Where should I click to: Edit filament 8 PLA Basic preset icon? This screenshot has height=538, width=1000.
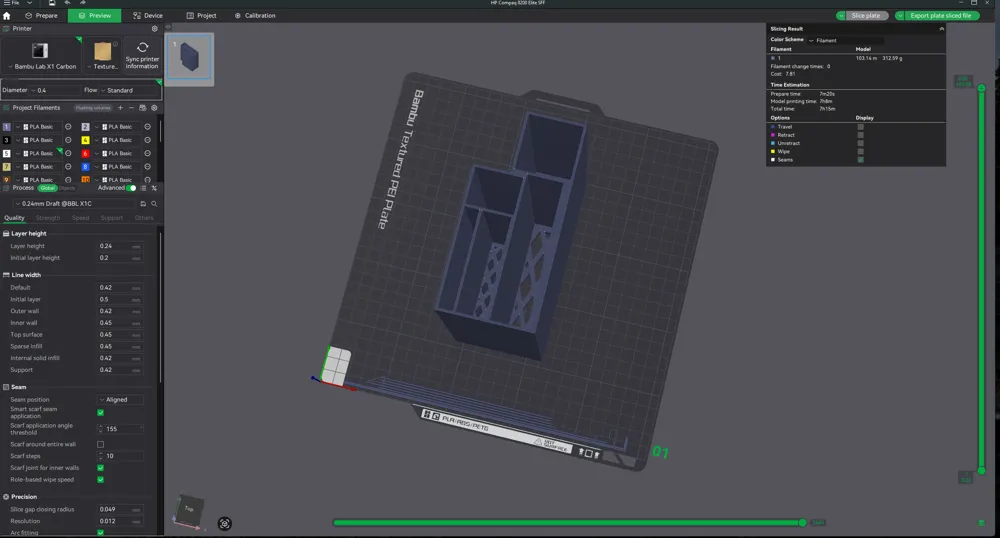[x=147, y=167]
